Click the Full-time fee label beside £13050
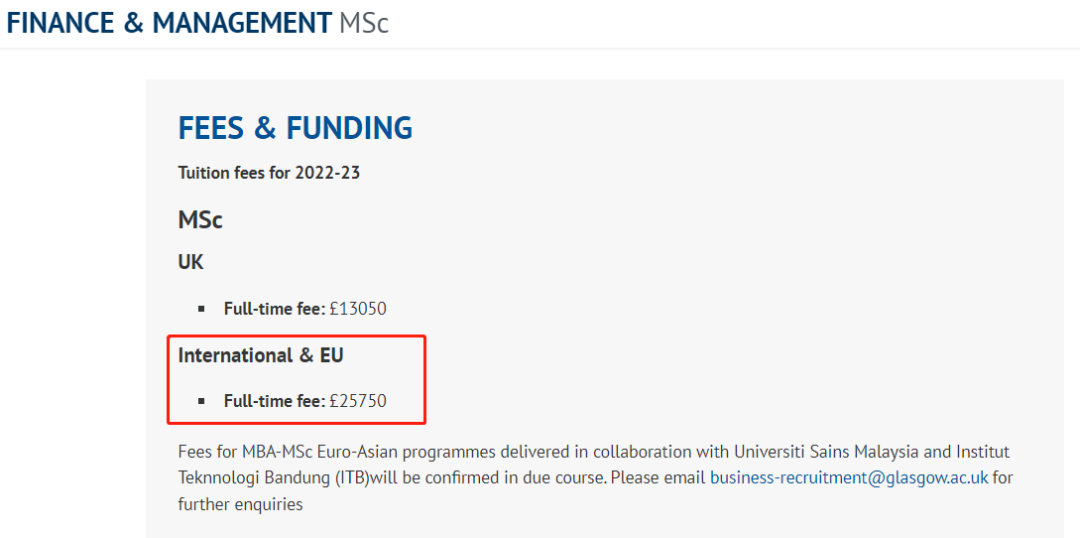 click(274, 309)
